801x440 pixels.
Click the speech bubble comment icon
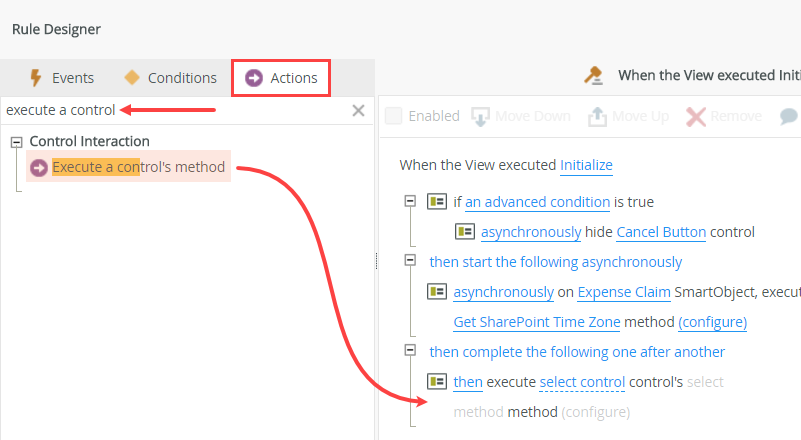(x=788, y=116)
